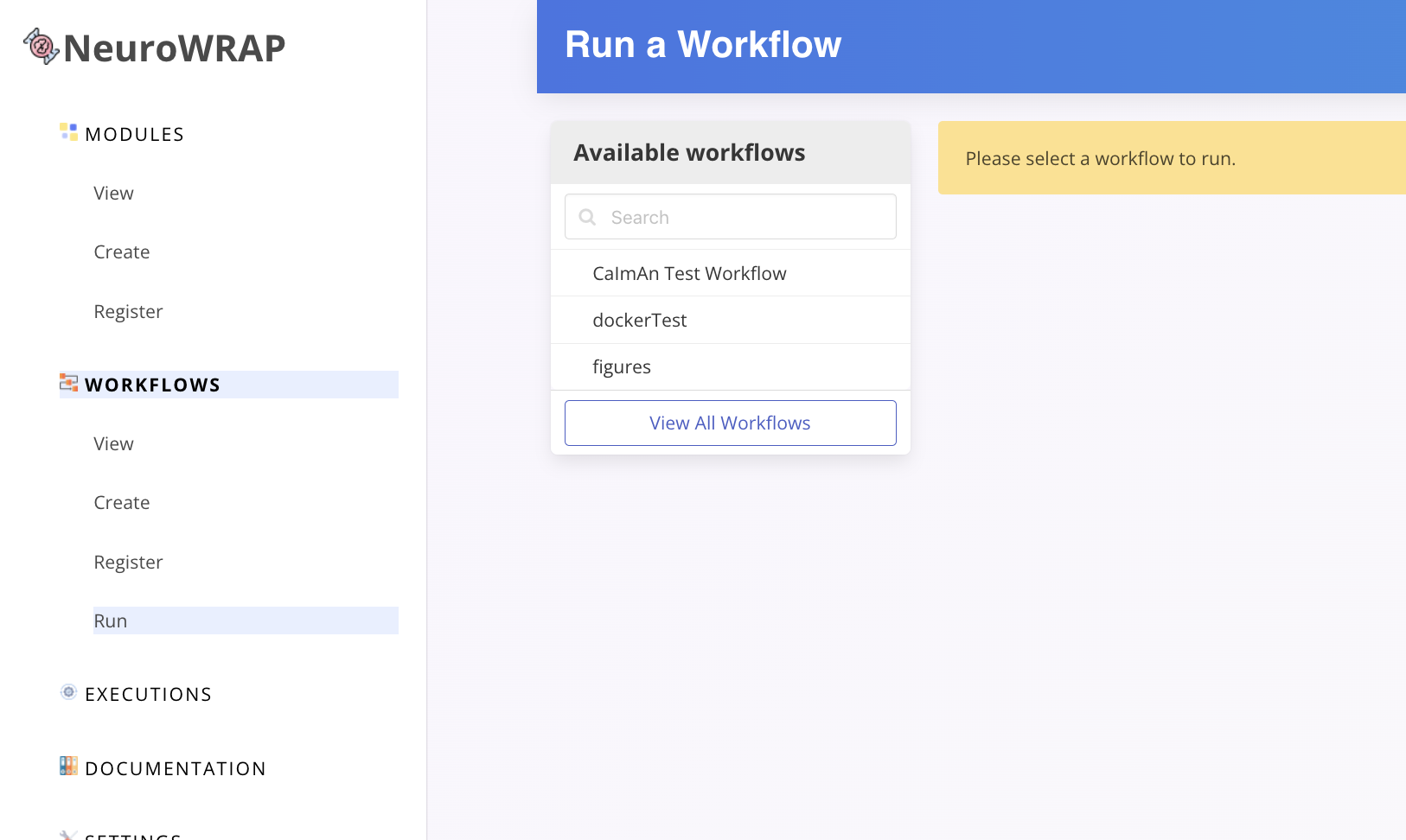
Task: Click the Run a Workflow page header
Action: click(x=703, y=45)
